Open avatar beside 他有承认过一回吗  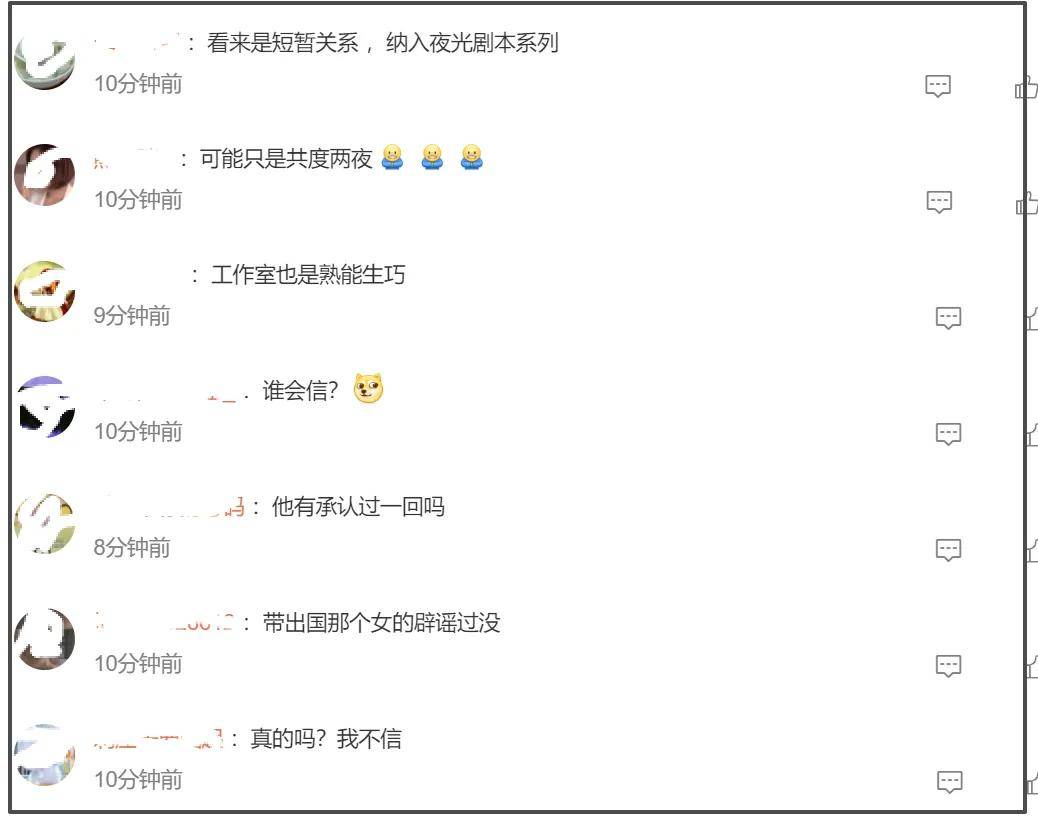44,524
